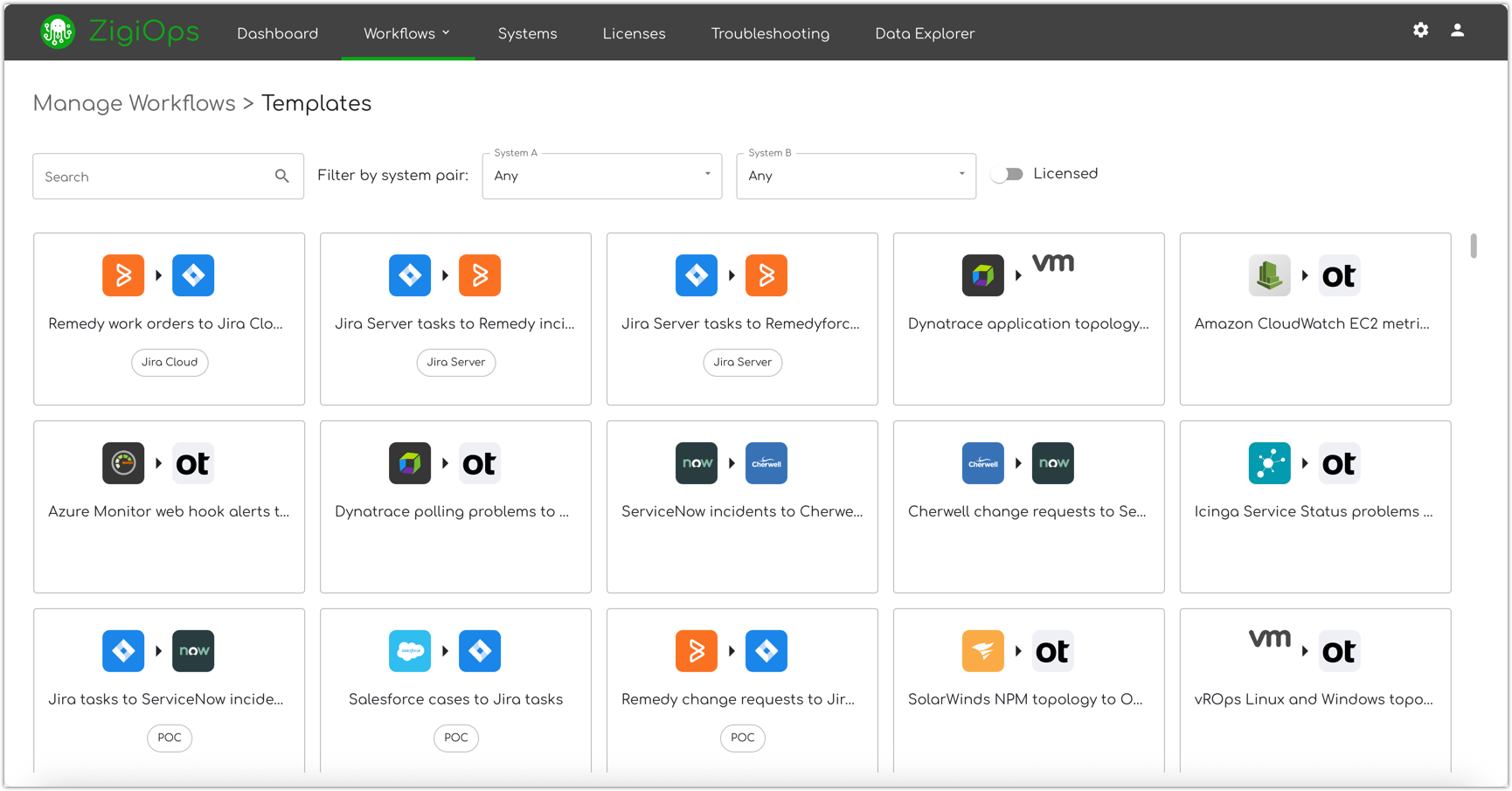The height and width of the screenshot is (791, 1512).
Task: Go to the Dashboard tab
Action: [278, 33]
